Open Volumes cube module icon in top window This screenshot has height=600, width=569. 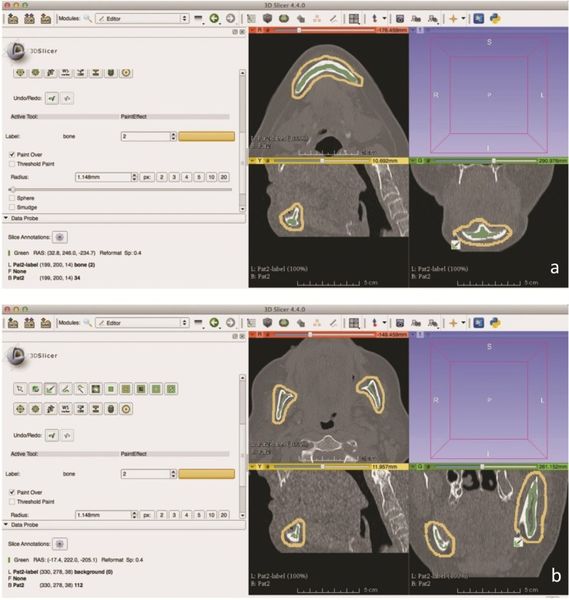pyautogui.click(x=267, y=18)
